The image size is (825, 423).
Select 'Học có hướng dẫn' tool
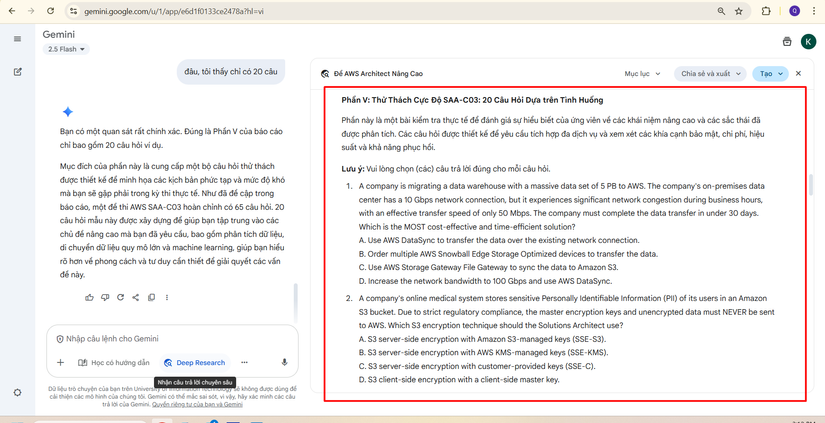click(114, 362)
